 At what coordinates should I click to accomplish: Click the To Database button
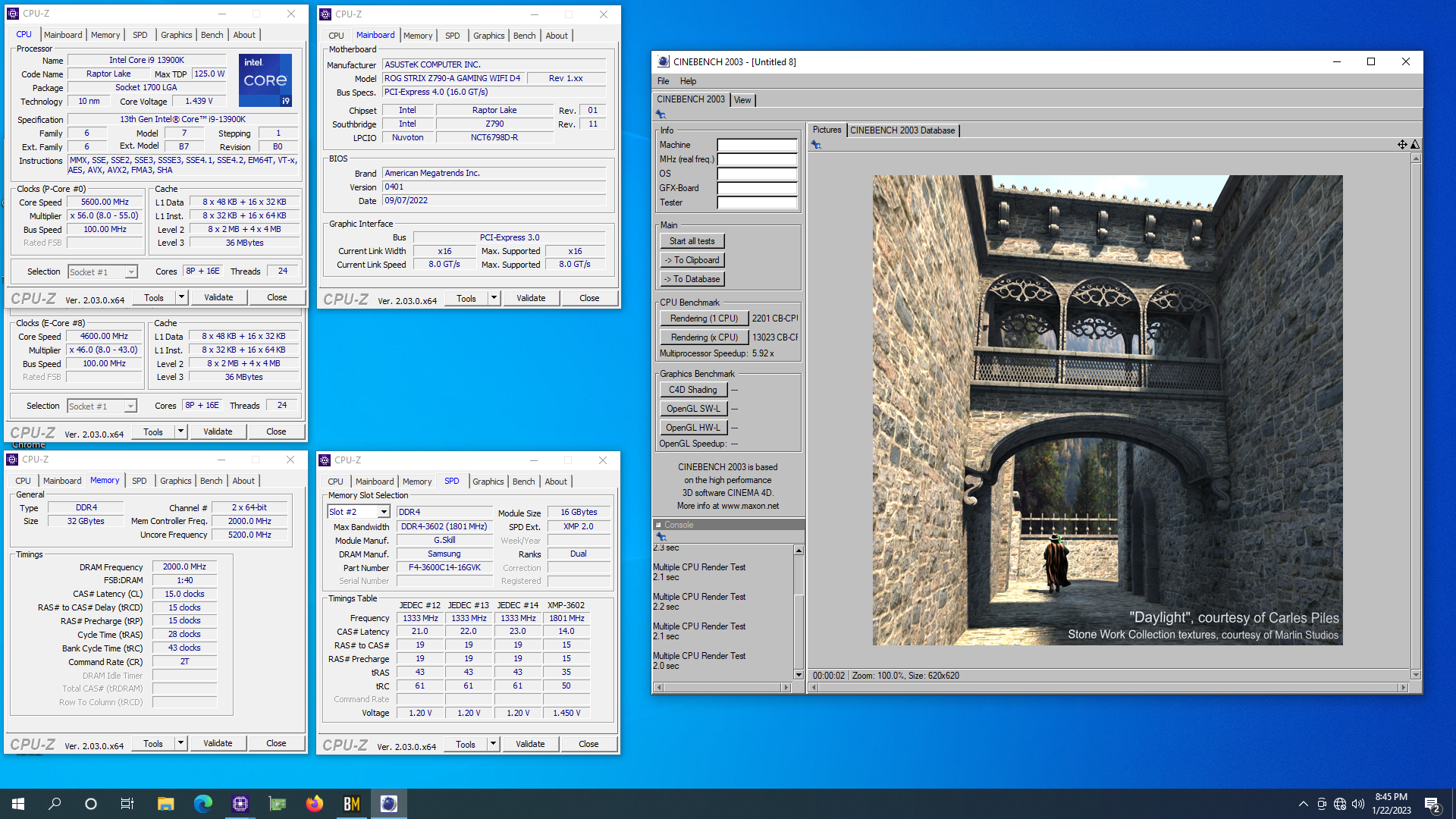(x=692, y=279)
